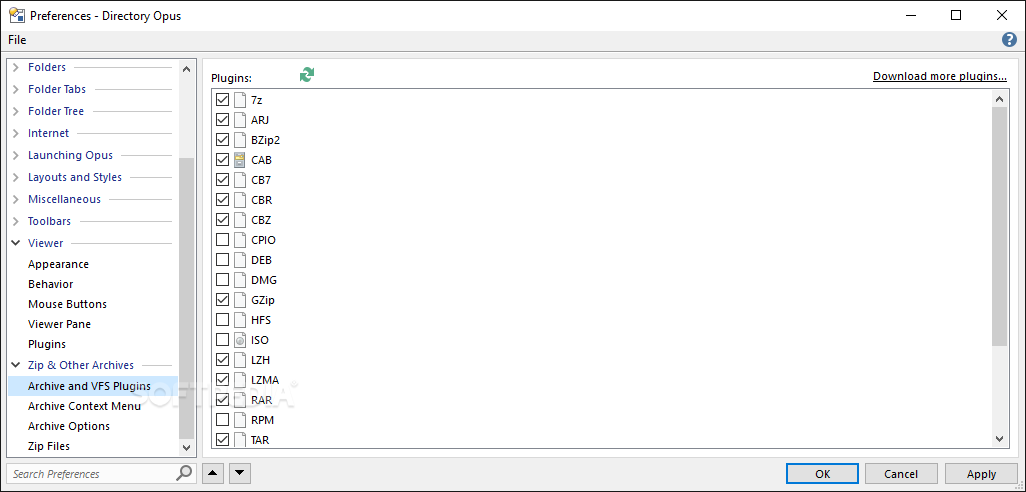Screen dimensions: 1026x492
Task: Collapse the Viewer category arrow
Action: tap(16, 243)
